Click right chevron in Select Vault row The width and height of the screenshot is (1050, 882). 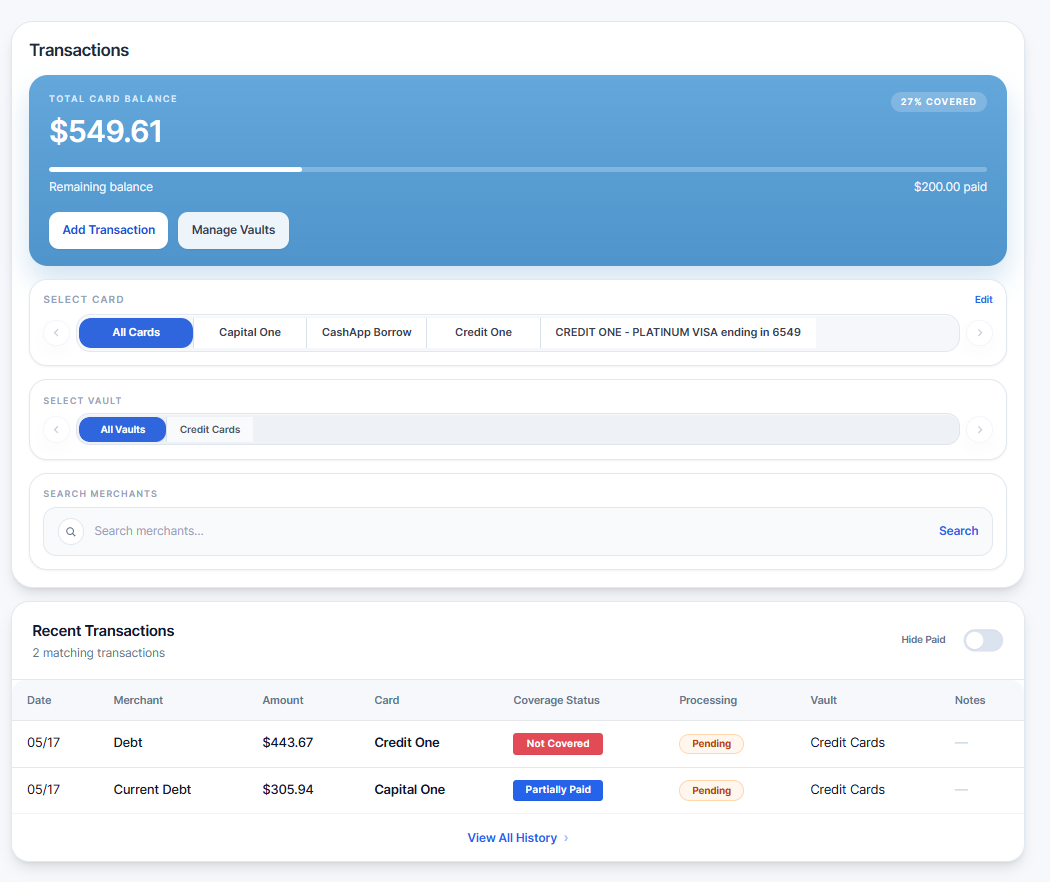[x=980, y=430]
